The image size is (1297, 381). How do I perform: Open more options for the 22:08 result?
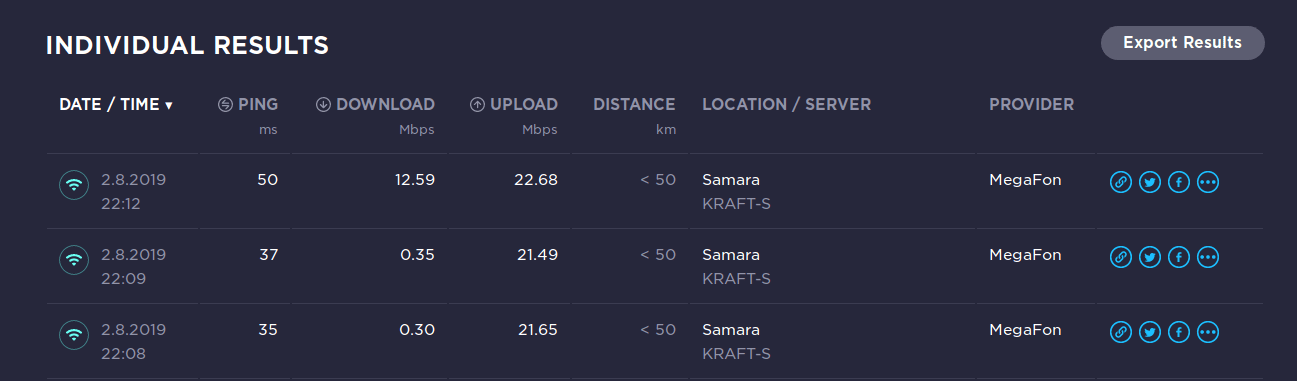coord(1208,332)
